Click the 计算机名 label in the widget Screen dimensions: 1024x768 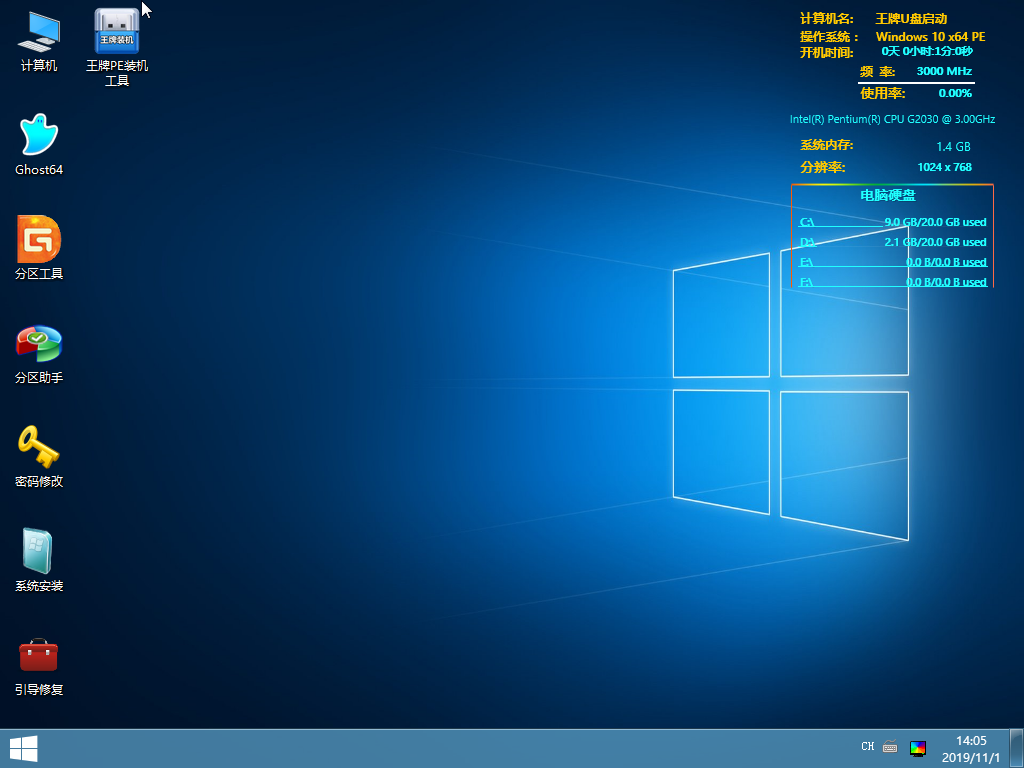click(x=827, y=19)
